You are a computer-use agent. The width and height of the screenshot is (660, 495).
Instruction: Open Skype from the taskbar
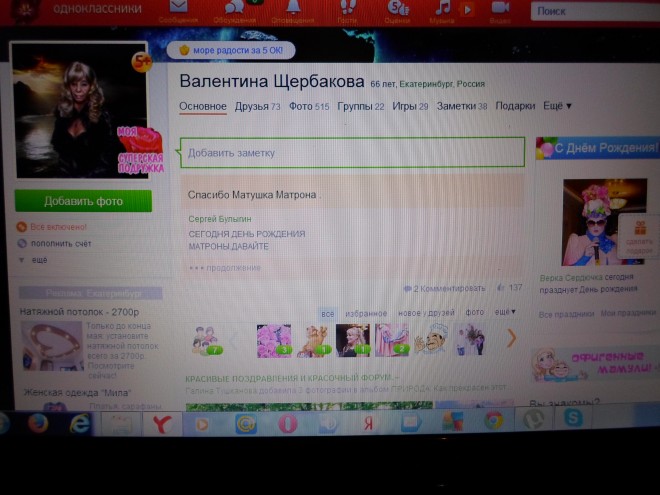(573, 418)
